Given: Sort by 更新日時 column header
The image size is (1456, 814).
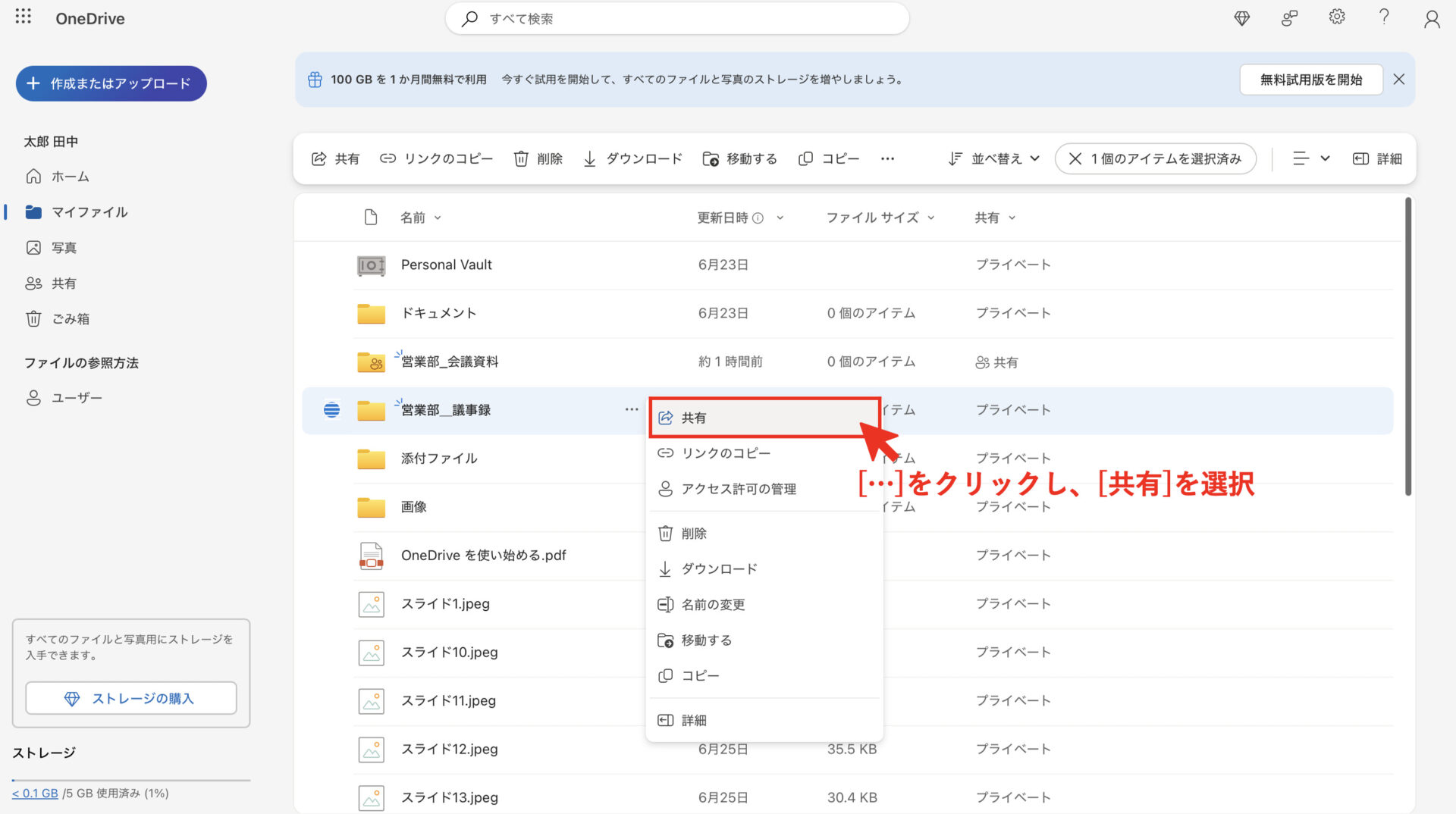Looking at the screenshot, I should pyautogui.click(x=740, y=218).
